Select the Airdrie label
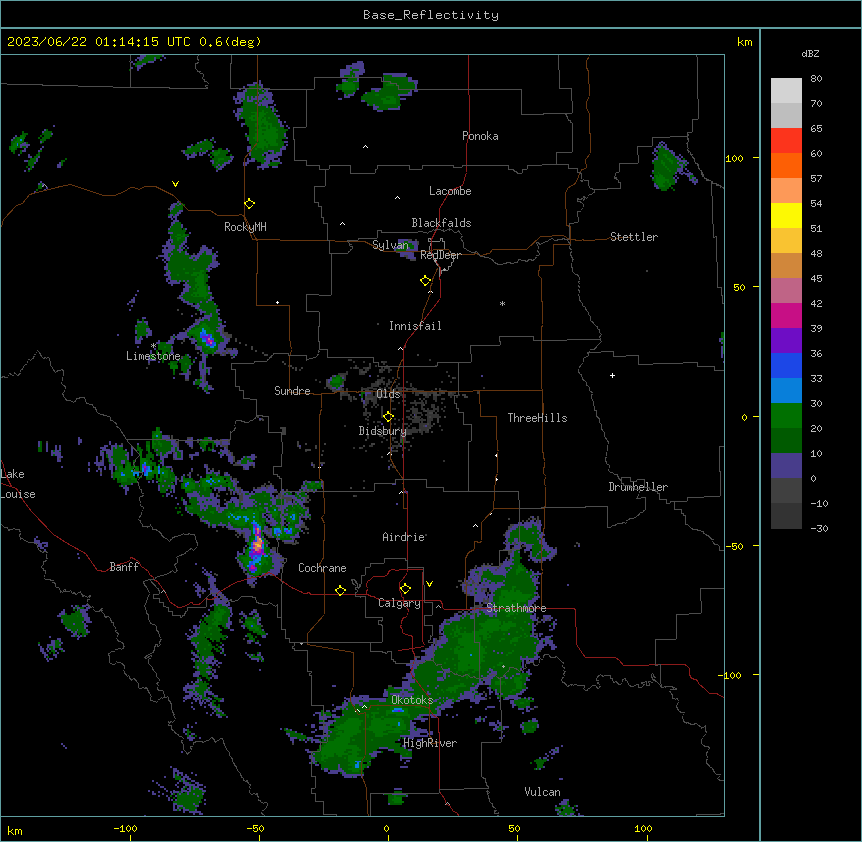 click(x=404, y=537)
